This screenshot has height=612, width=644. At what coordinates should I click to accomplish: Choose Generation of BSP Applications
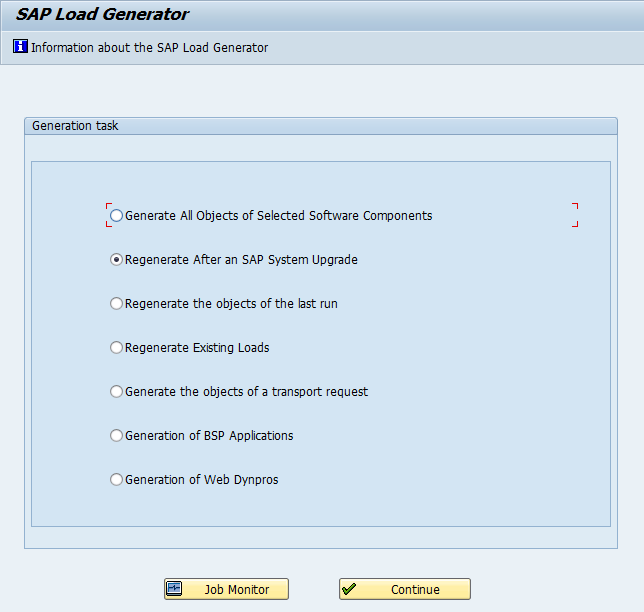pos(116,435)
